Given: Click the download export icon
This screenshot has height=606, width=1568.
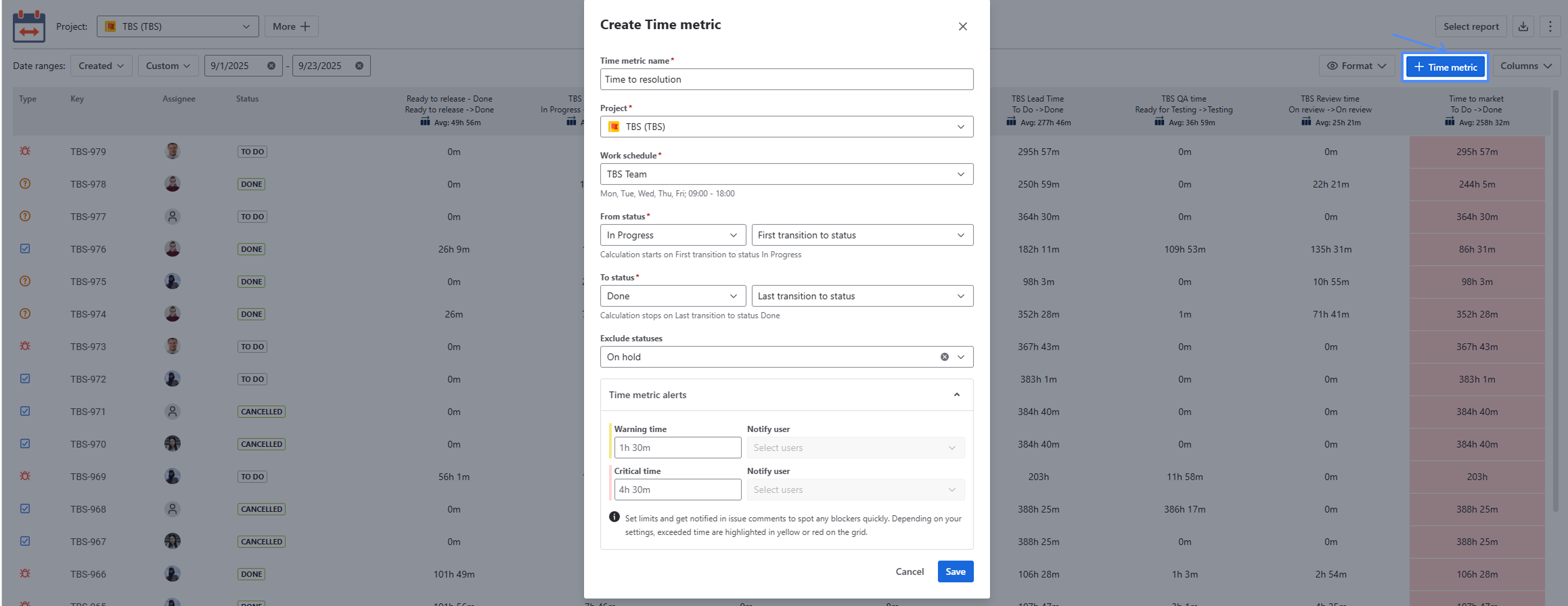Looking at the screenshot, I should tap(1523, 26).
